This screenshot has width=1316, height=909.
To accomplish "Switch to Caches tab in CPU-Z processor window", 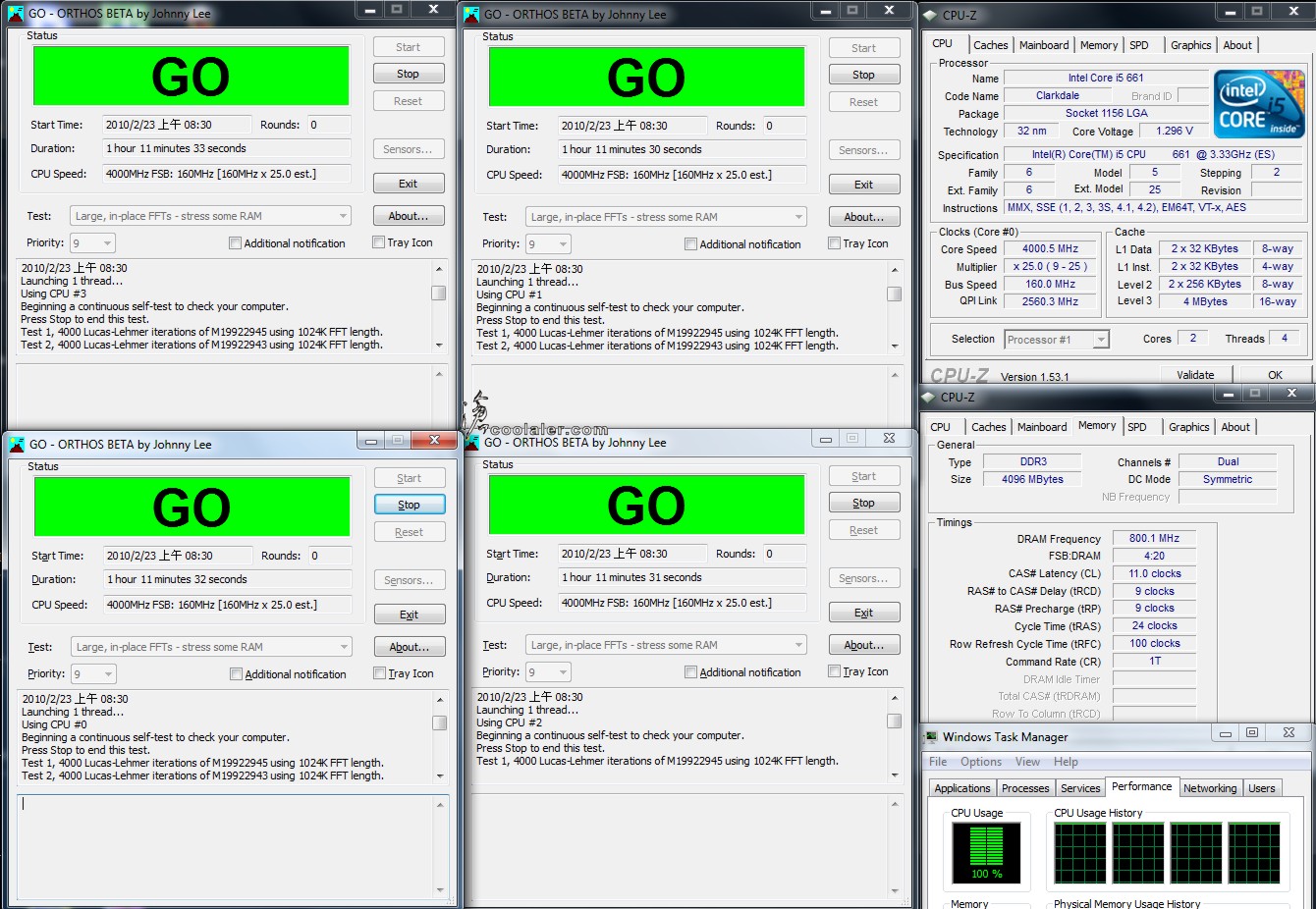I will (x=990, y=45).
